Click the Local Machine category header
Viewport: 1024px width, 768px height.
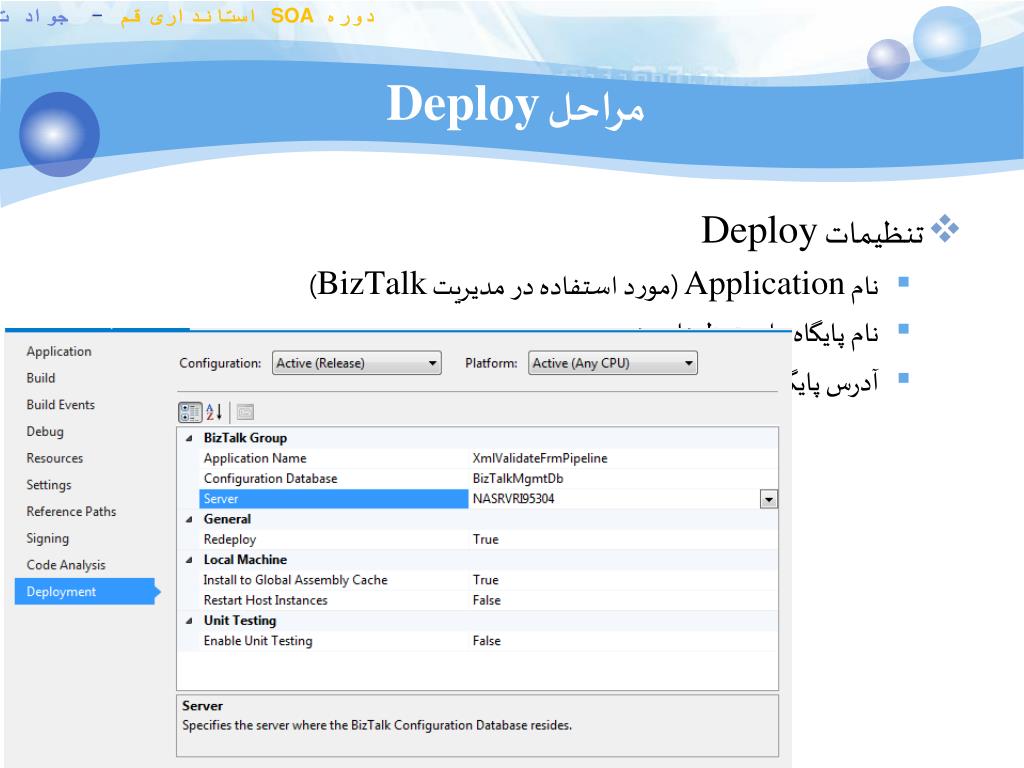pyautogui.click(x=245, y=560)
